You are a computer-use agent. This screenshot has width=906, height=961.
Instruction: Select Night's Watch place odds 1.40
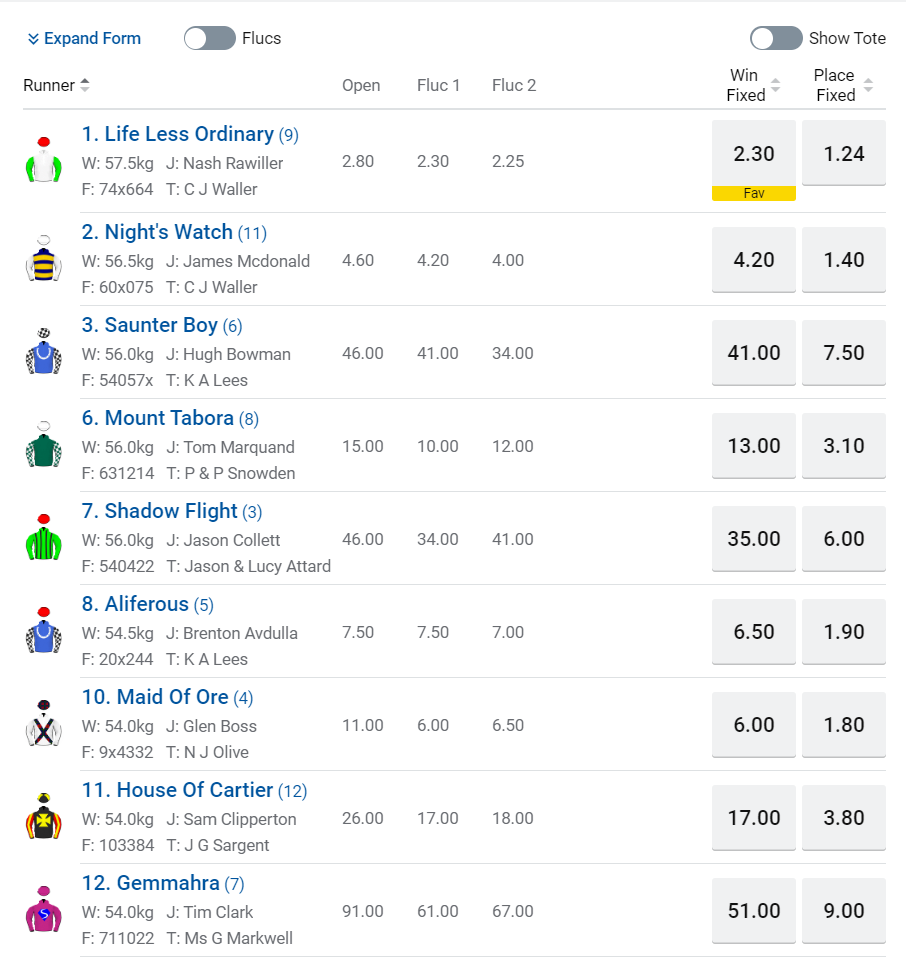(x=844, y=260)
